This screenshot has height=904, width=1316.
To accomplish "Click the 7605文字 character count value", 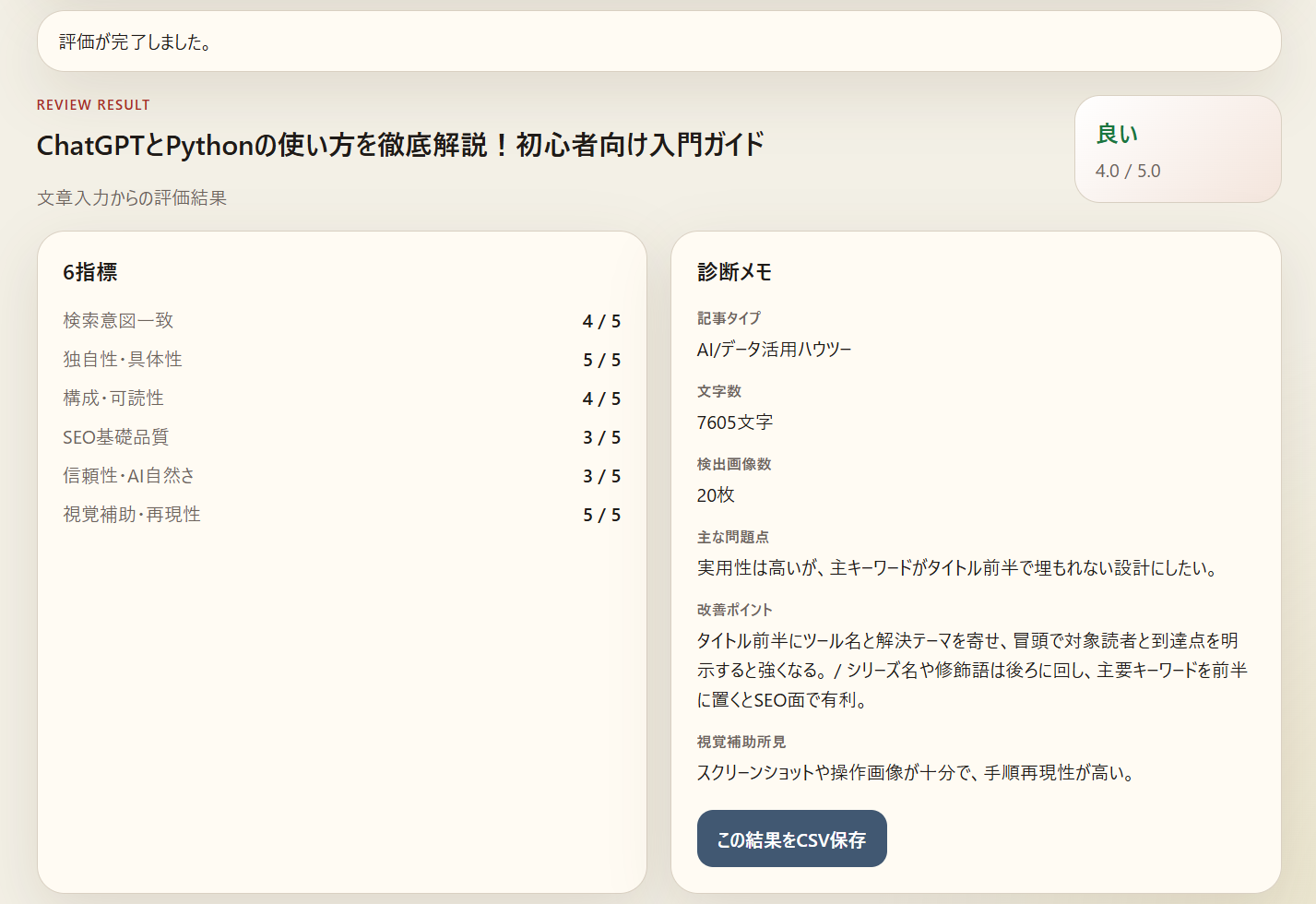I will [735, 422].
